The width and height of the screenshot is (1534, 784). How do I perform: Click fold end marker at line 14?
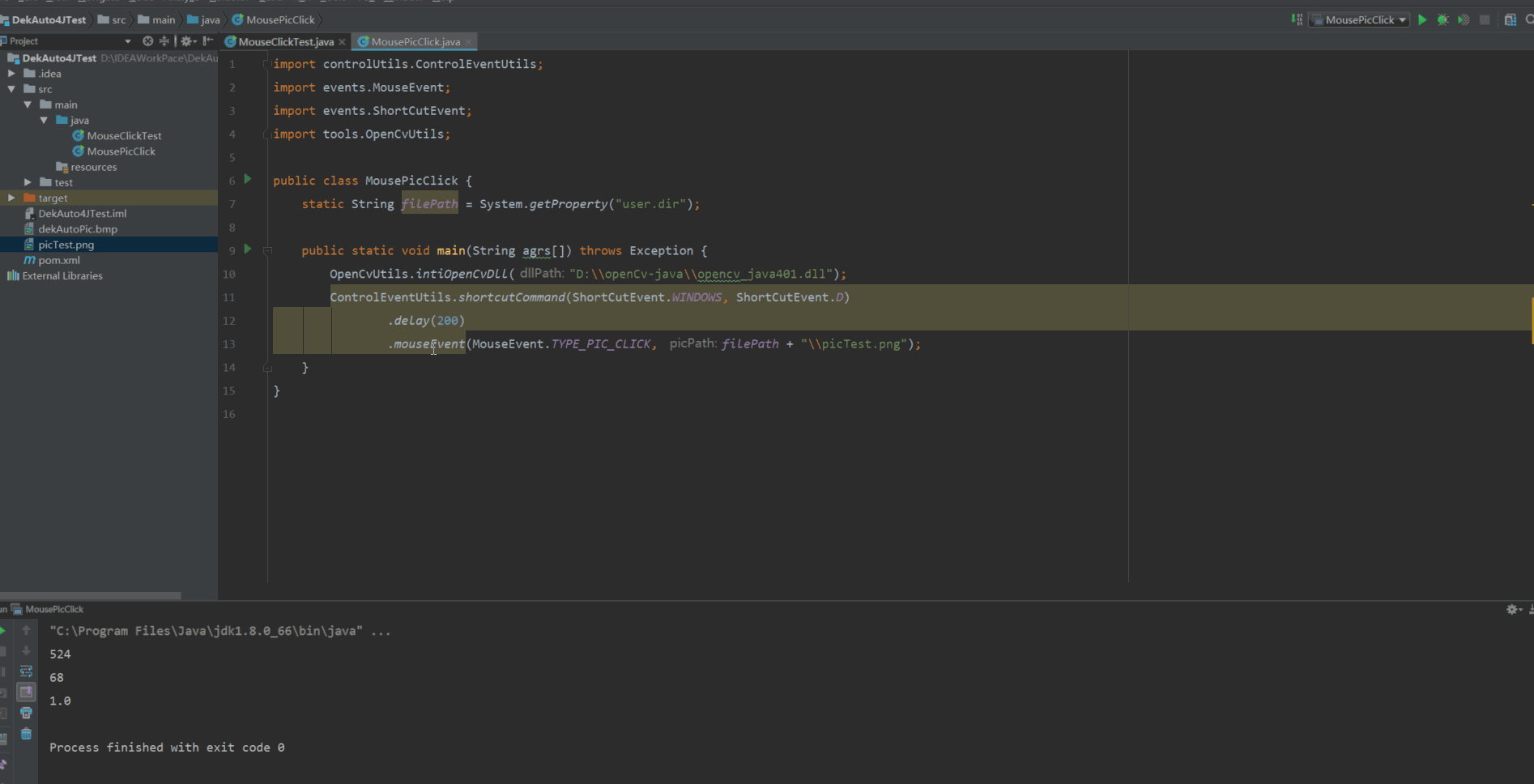click(x=267, y=368)
